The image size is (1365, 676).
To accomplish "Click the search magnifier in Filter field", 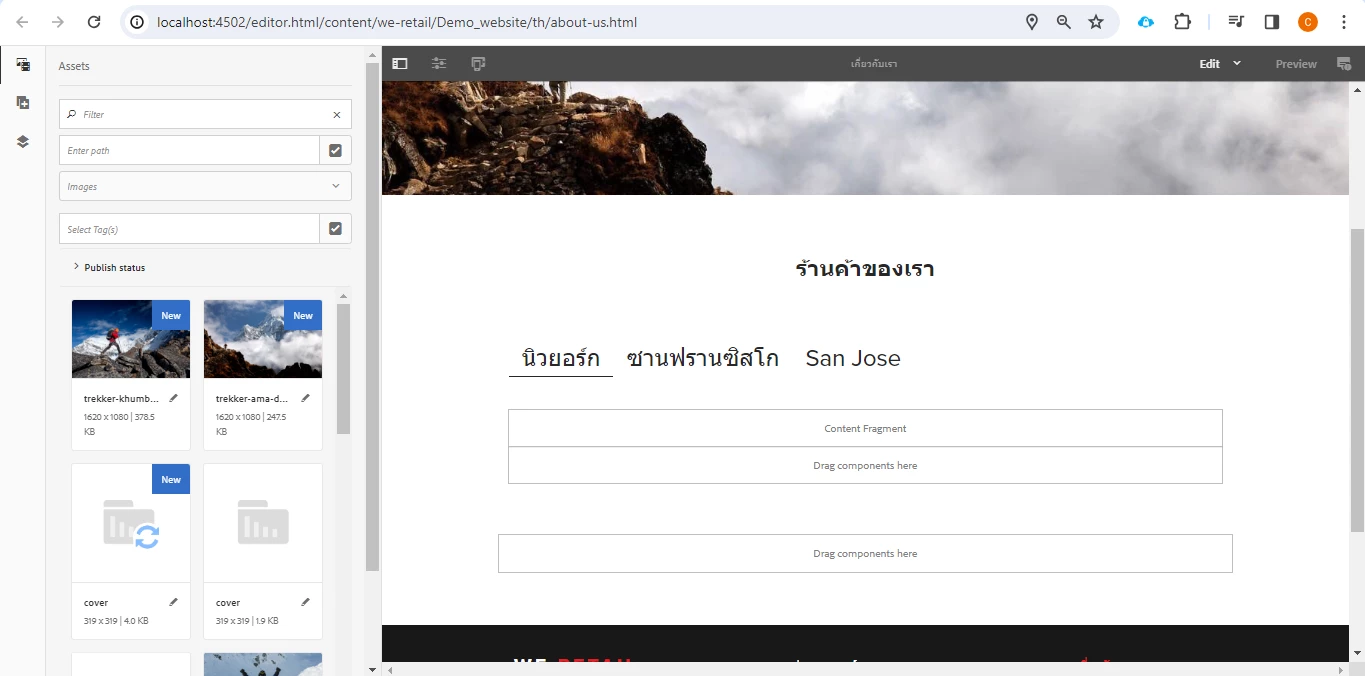I will click(72, 114).
